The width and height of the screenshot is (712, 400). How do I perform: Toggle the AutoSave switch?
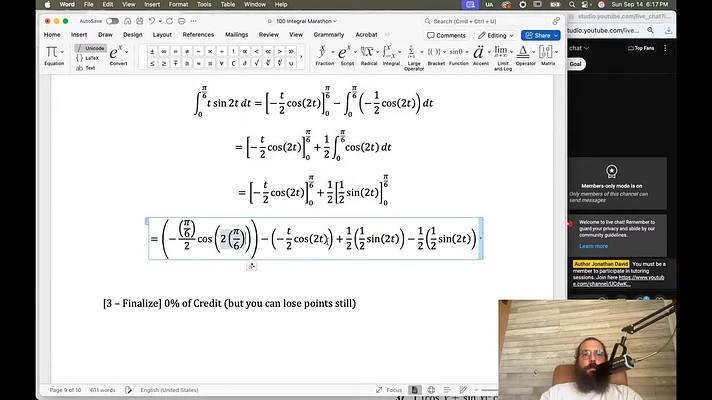111,20
